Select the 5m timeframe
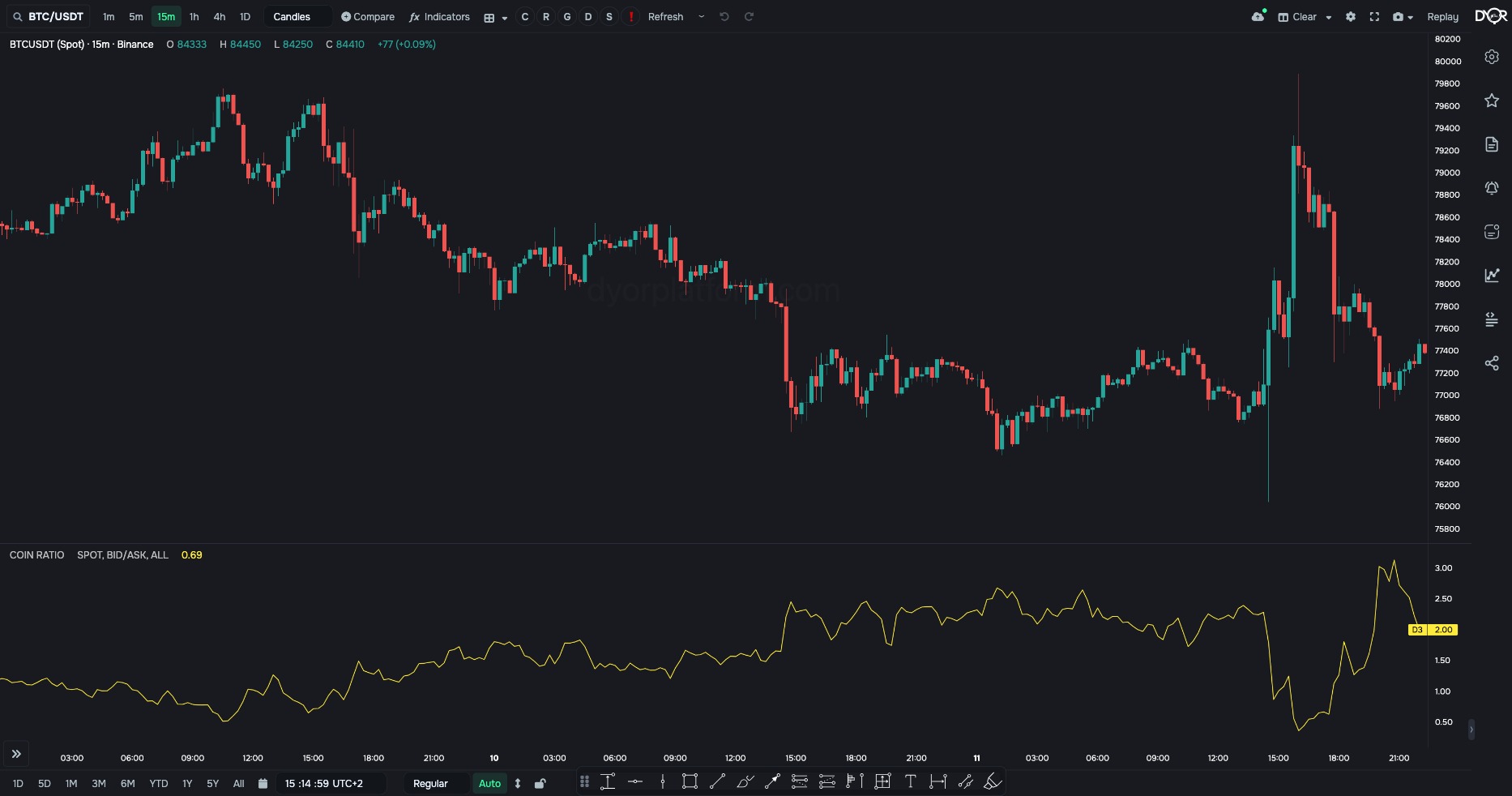Screen dimensions: 1512x796 pyautogui.click(x=136, y=17)
